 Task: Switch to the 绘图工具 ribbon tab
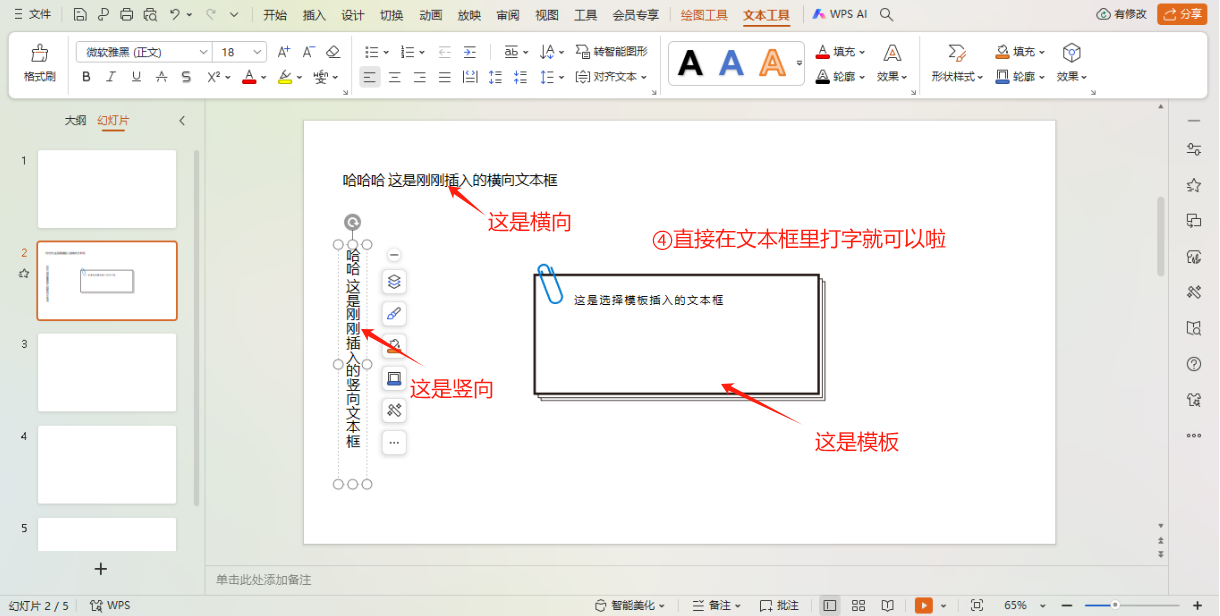point(706,14)
